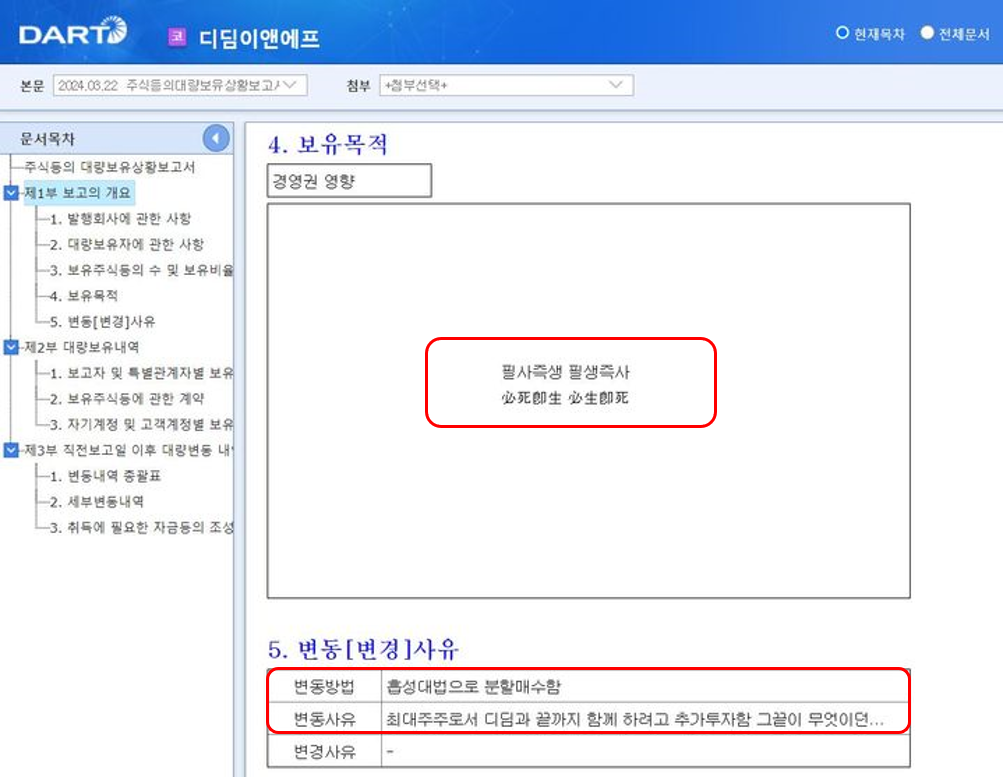Click the DART logo

pos(73,32)
